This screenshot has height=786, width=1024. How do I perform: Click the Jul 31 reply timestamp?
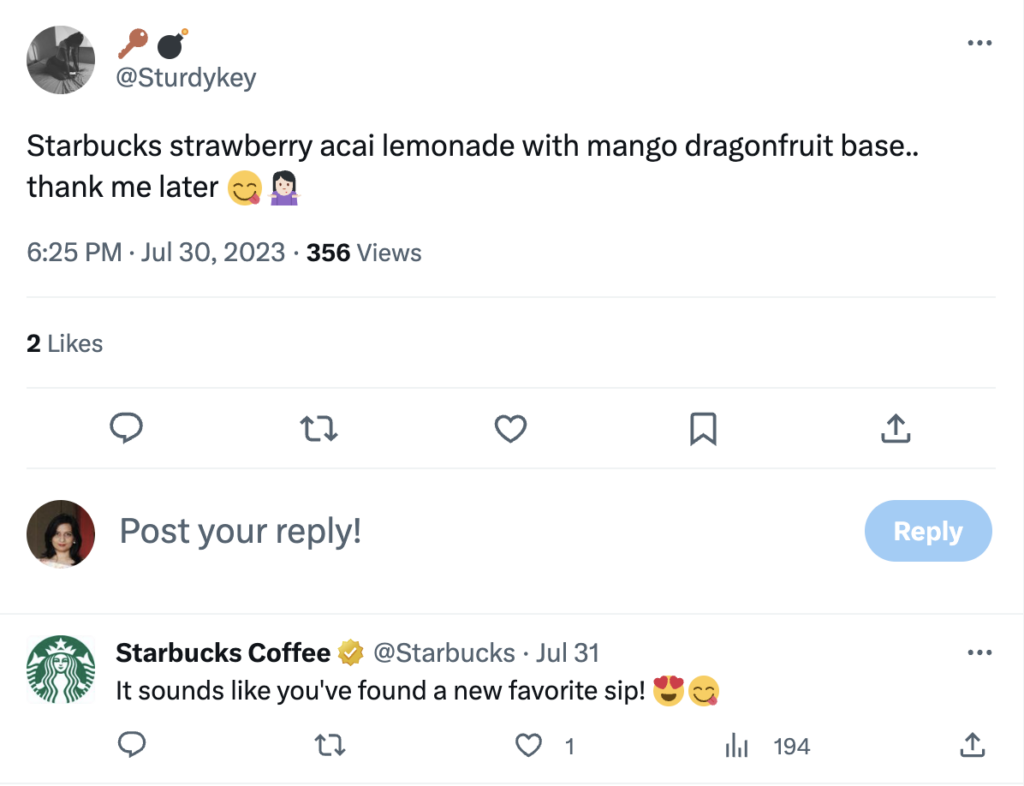(567, 654)
